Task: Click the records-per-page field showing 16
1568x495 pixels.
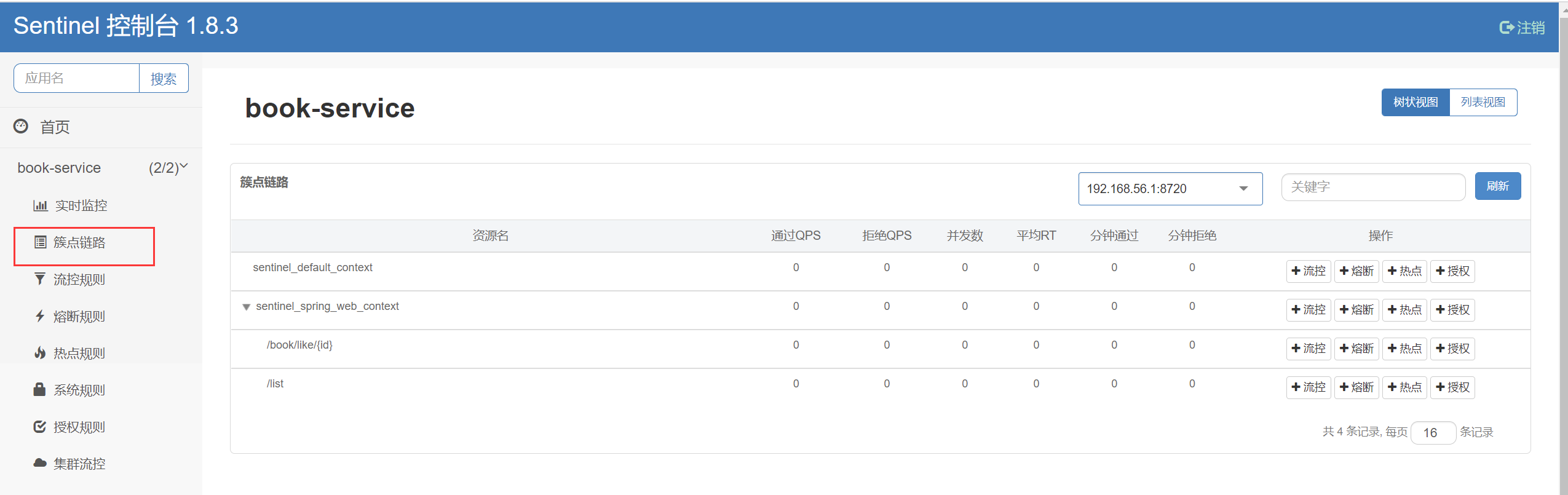Action: (x=1433, y=433)
